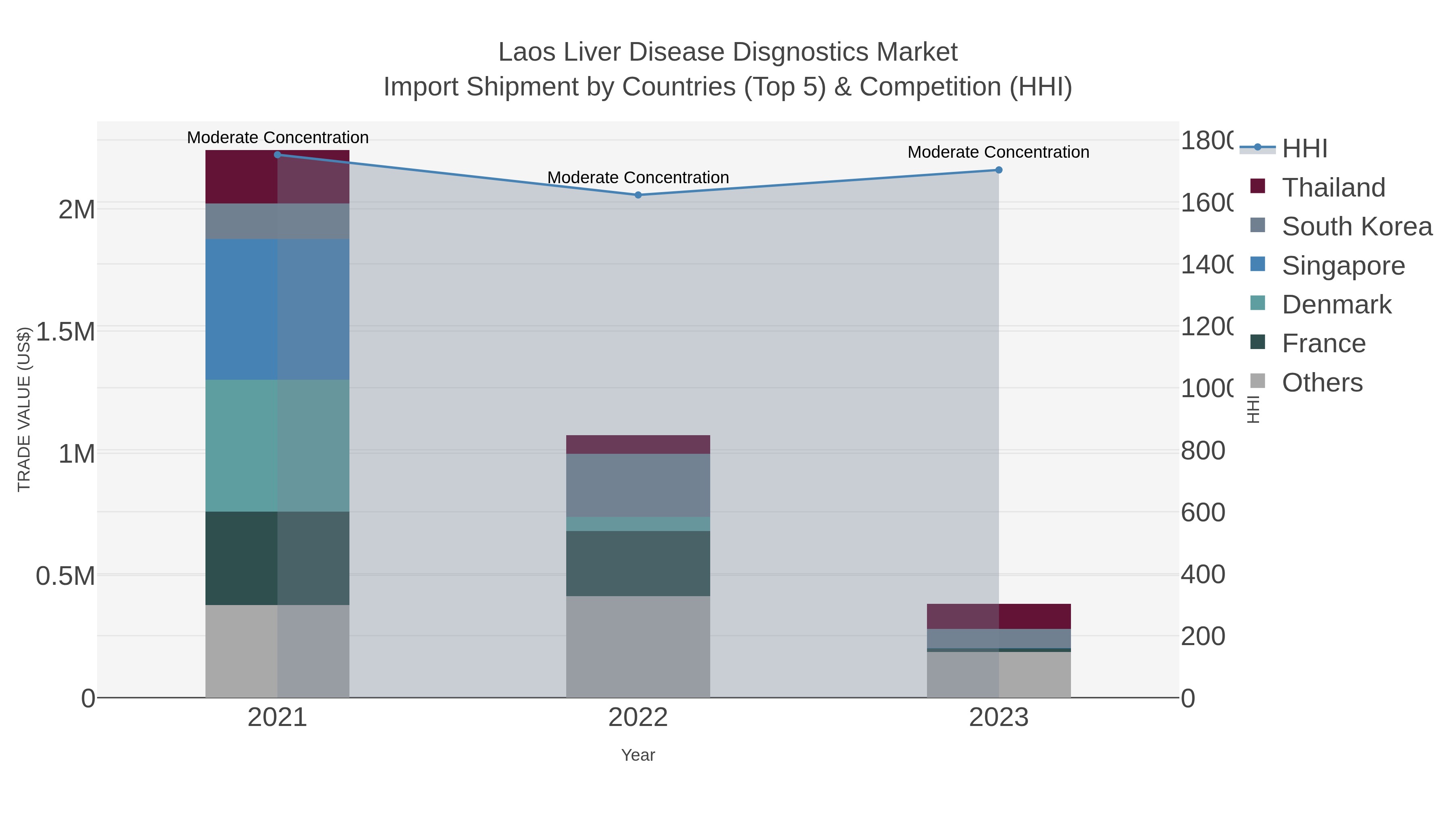This screenshot has height=819, width=1456.
Task: Click the Singapore blue legend swatch
Action: click(1257, 264)
